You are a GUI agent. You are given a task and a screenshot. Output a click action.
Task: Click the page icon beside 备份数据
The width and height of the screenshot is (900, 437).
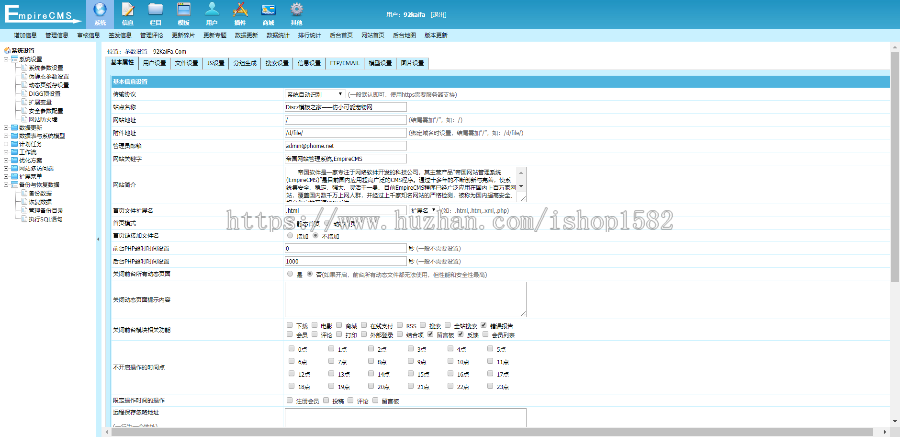[24, 193]
